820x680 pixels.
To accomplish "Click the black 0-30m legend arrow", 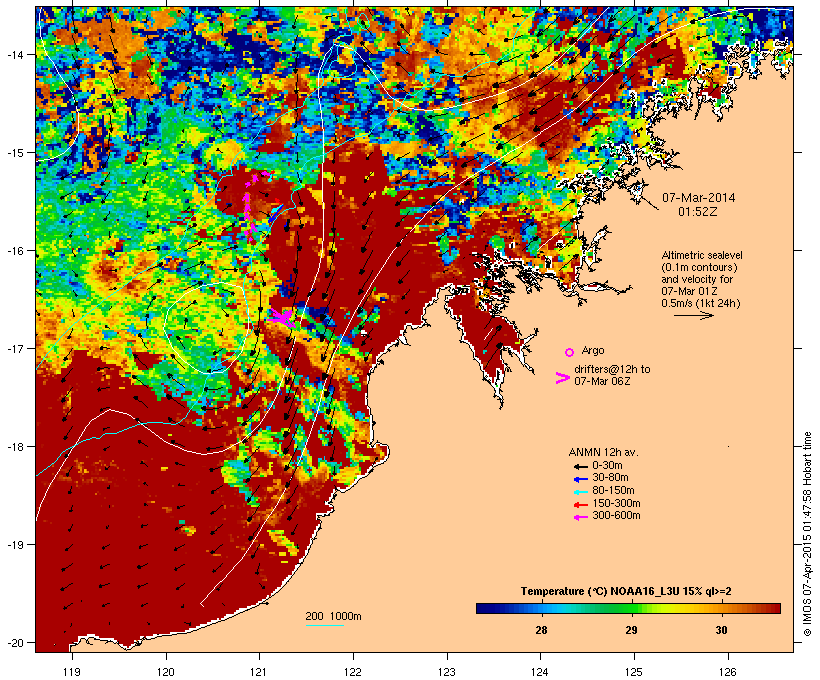I will 580,467.
